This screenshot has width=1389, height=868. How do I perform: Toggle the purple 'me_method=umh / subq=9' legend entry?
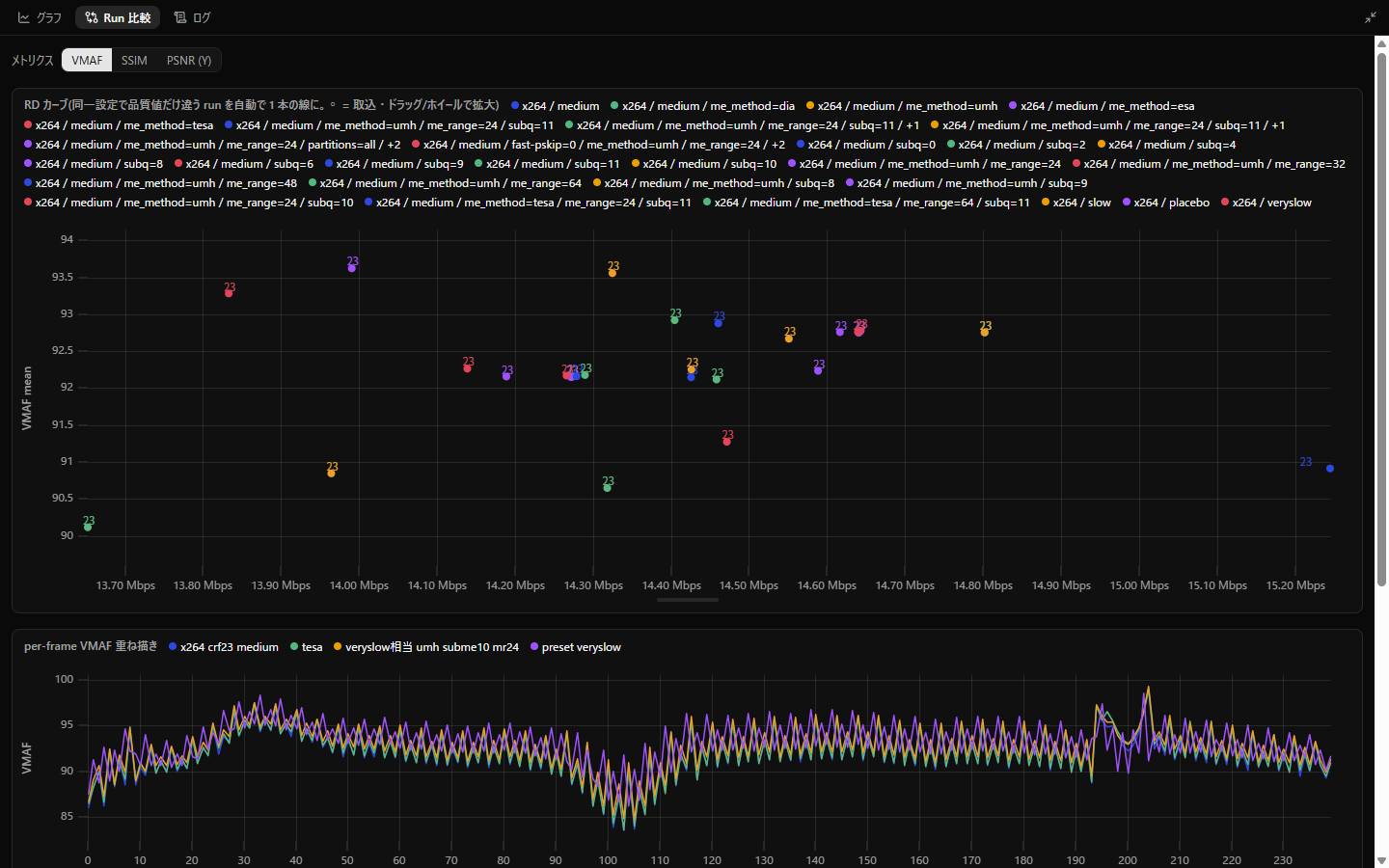(x=967, y=183)
